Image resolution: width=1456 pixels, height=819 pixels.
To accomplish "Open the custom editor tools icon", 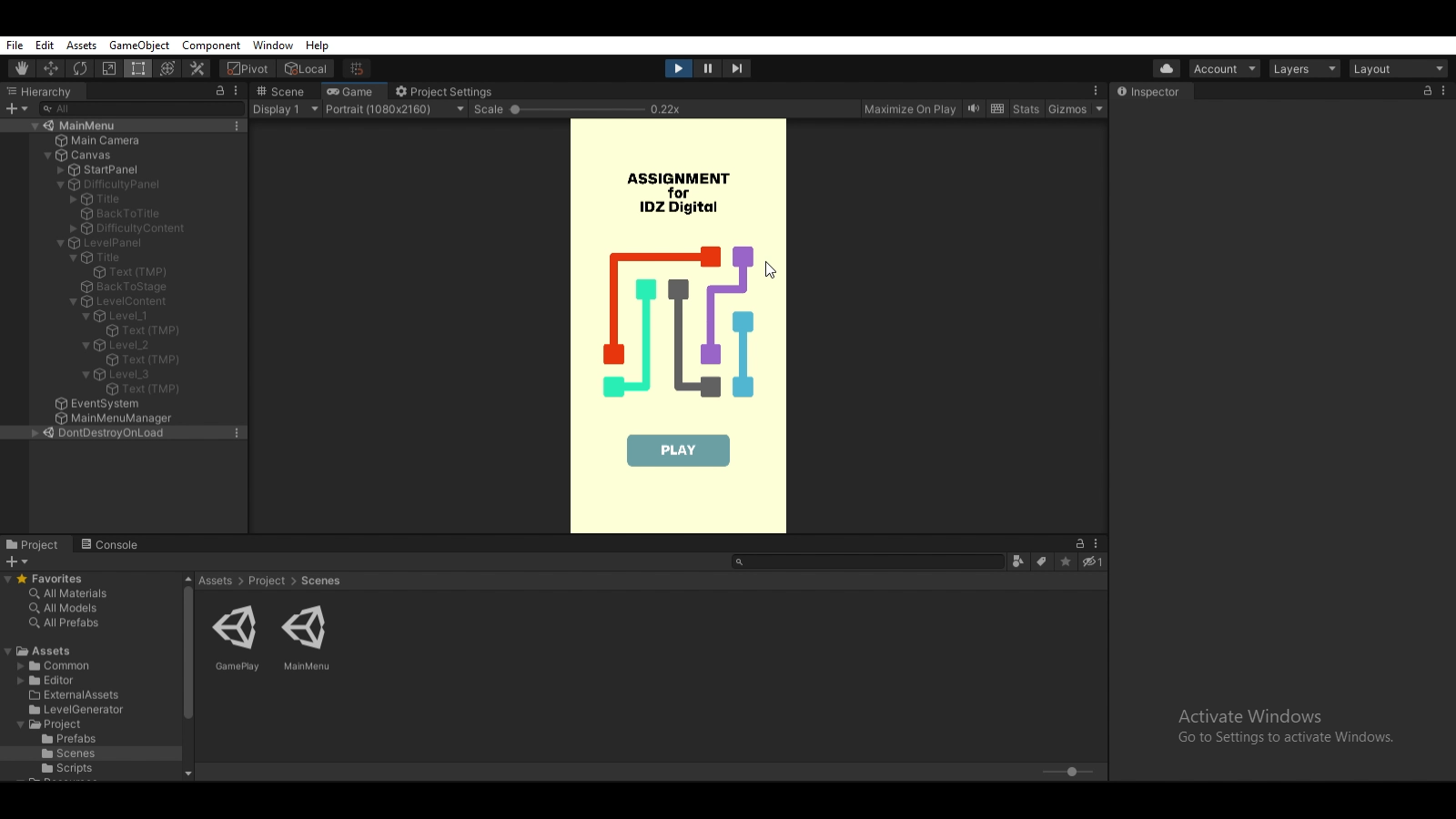I will click(197, 68).
